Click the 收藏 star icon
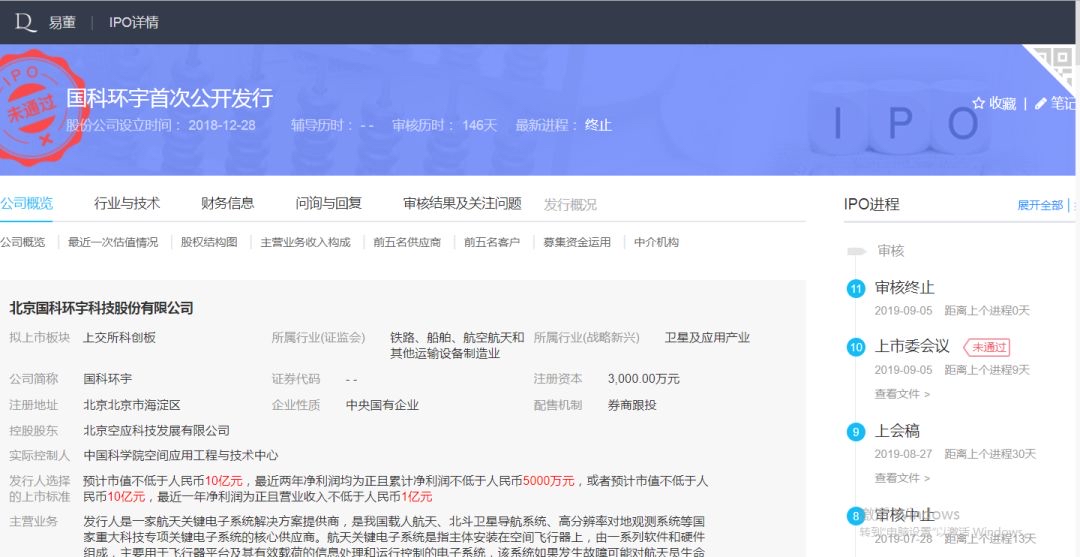 pyautogui.click(x=978, y=103)
